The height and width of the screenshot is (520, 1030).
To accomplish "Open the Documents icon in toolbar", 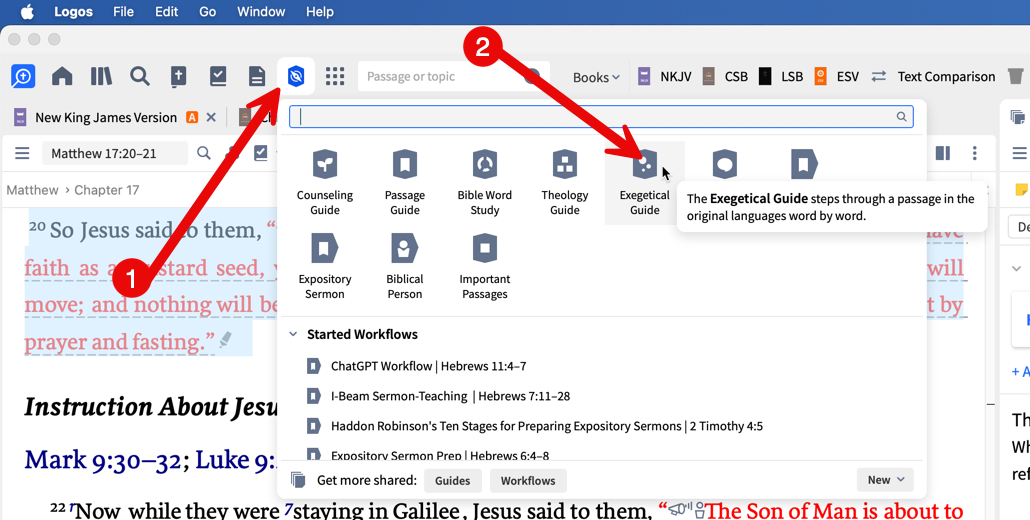I will coord(257,77).
